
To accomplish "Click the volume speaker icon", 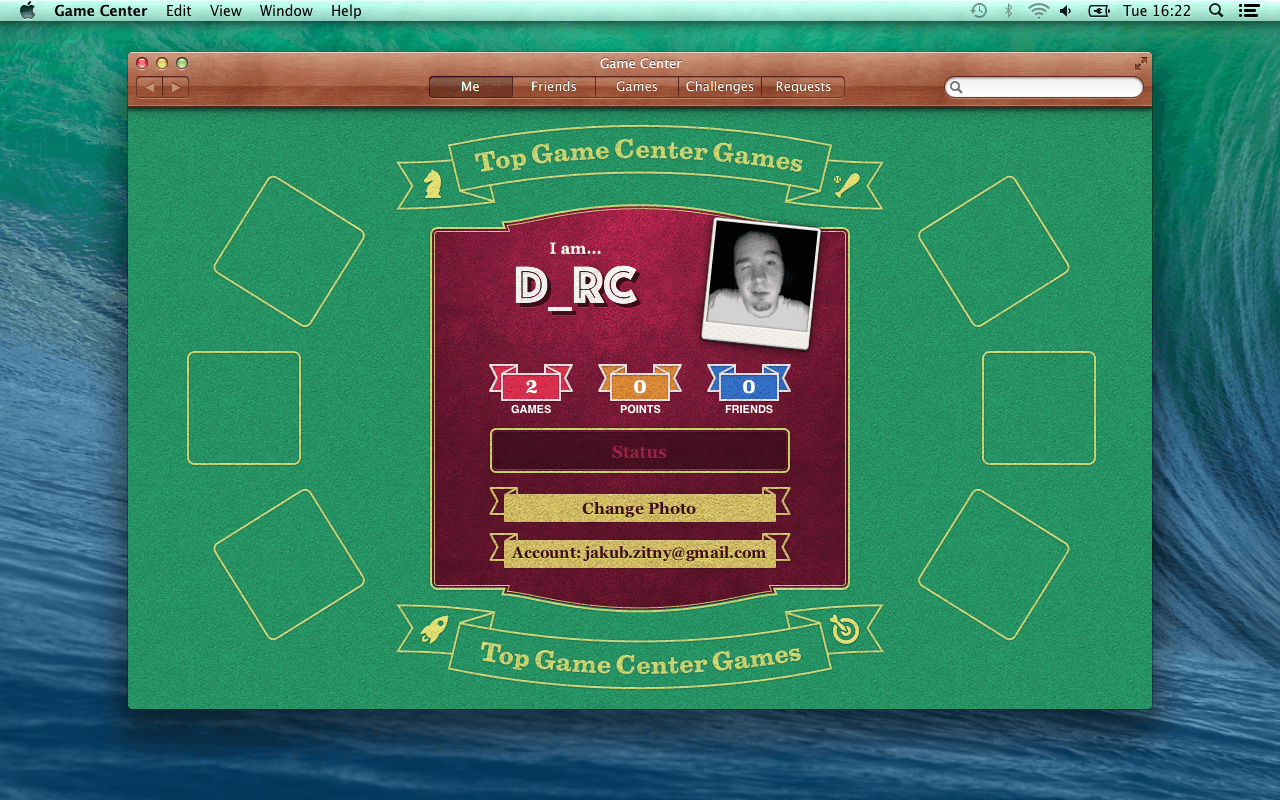I will (1066, 11).
